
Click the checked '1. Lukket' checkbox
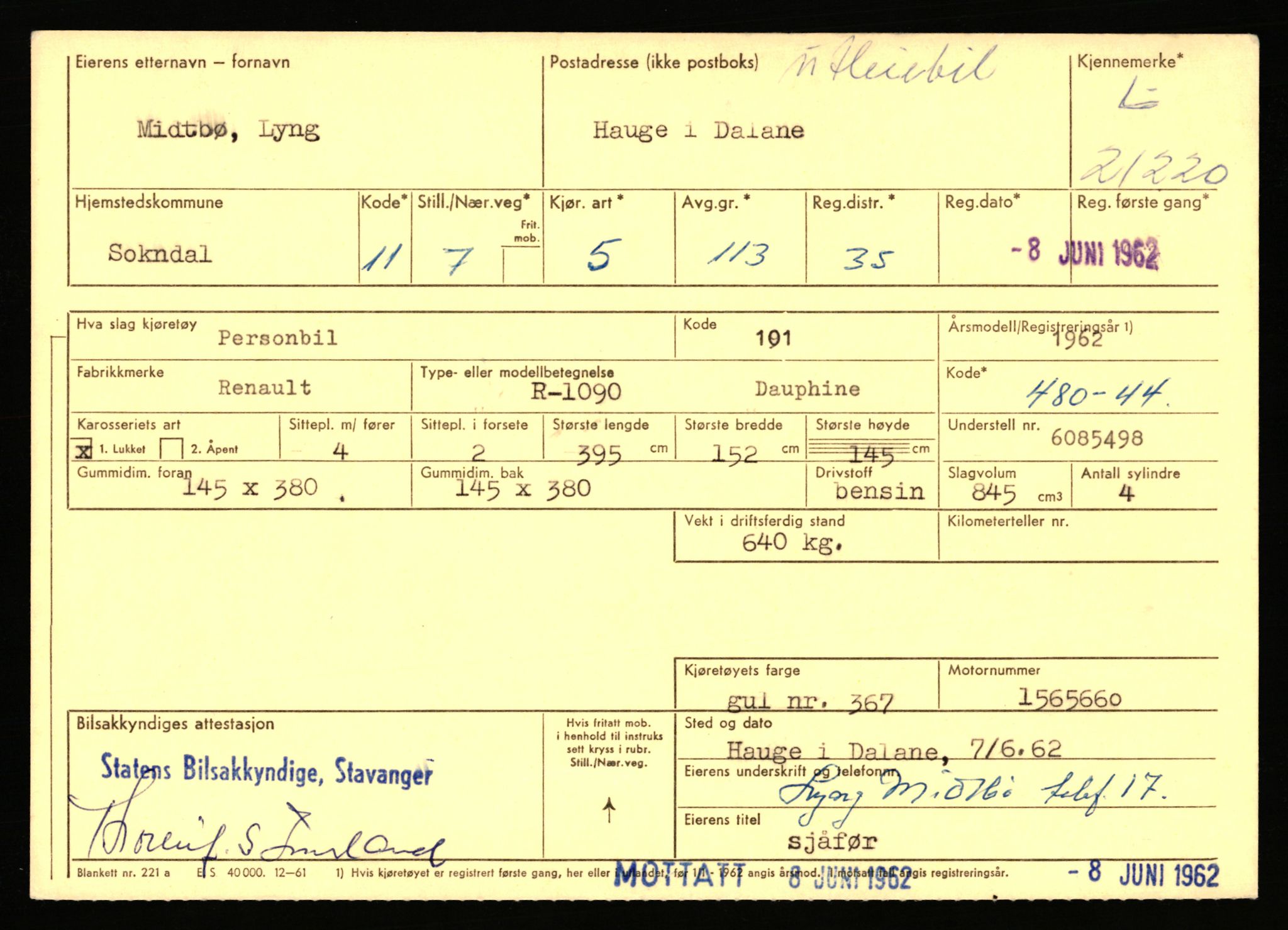[82, 449]
